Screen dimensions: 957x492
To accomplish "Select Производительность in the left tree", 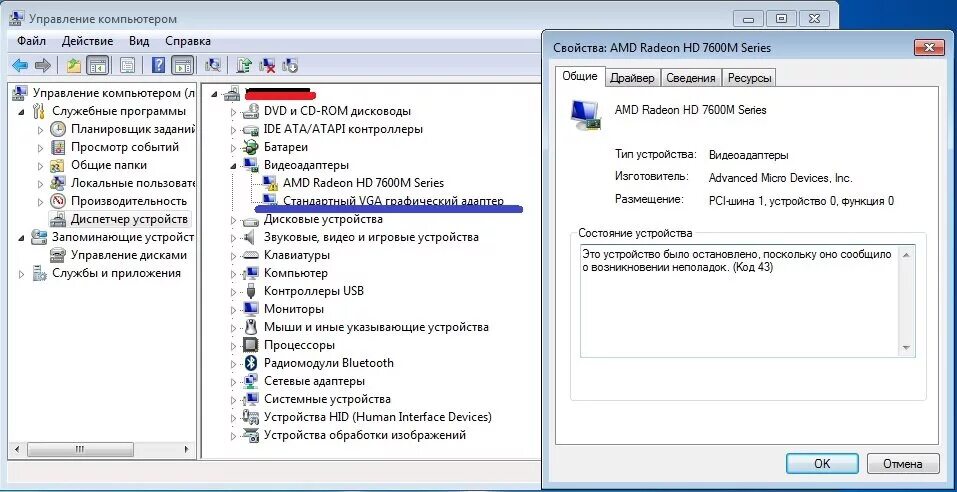I will coord(129,201).
